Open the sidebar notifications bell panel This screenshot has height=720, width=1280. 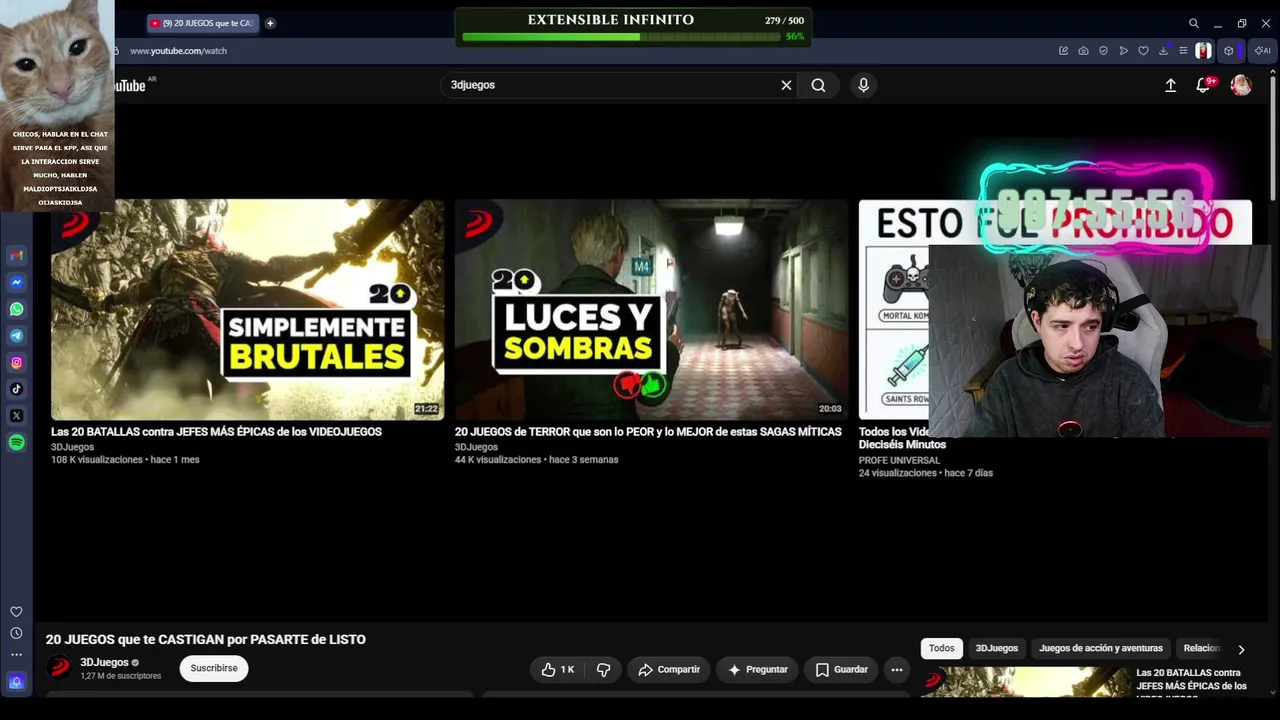click(x=16, y=682)
